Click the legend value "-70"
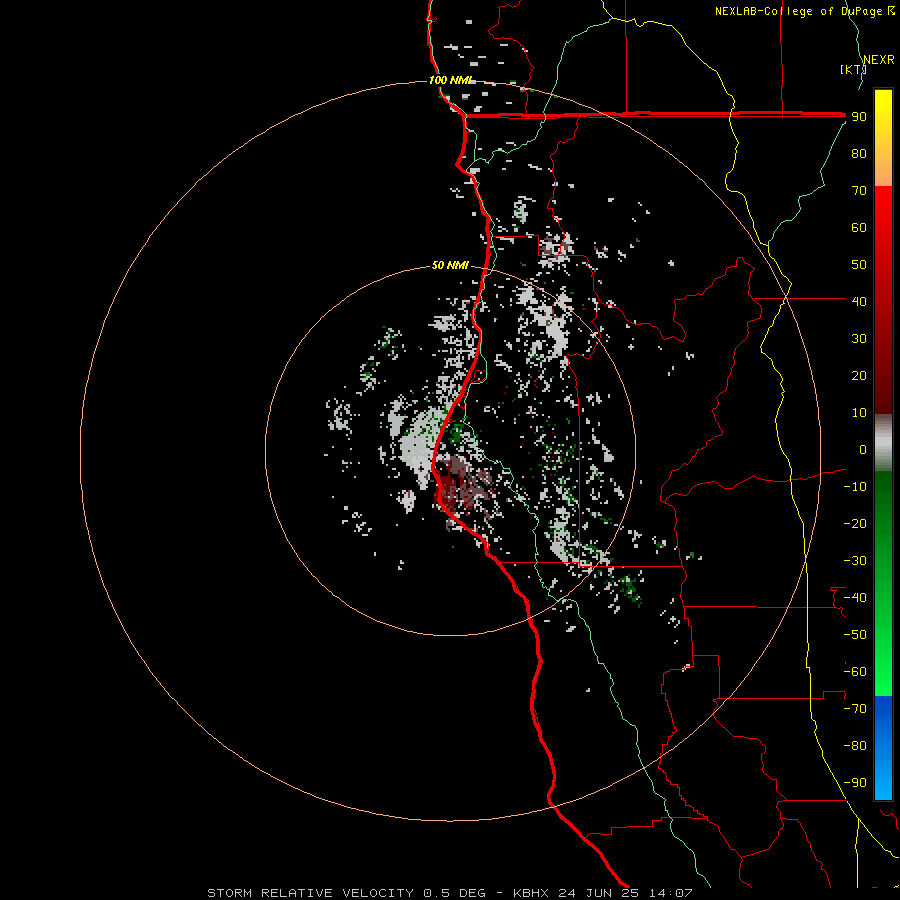 tap(855, 709)
